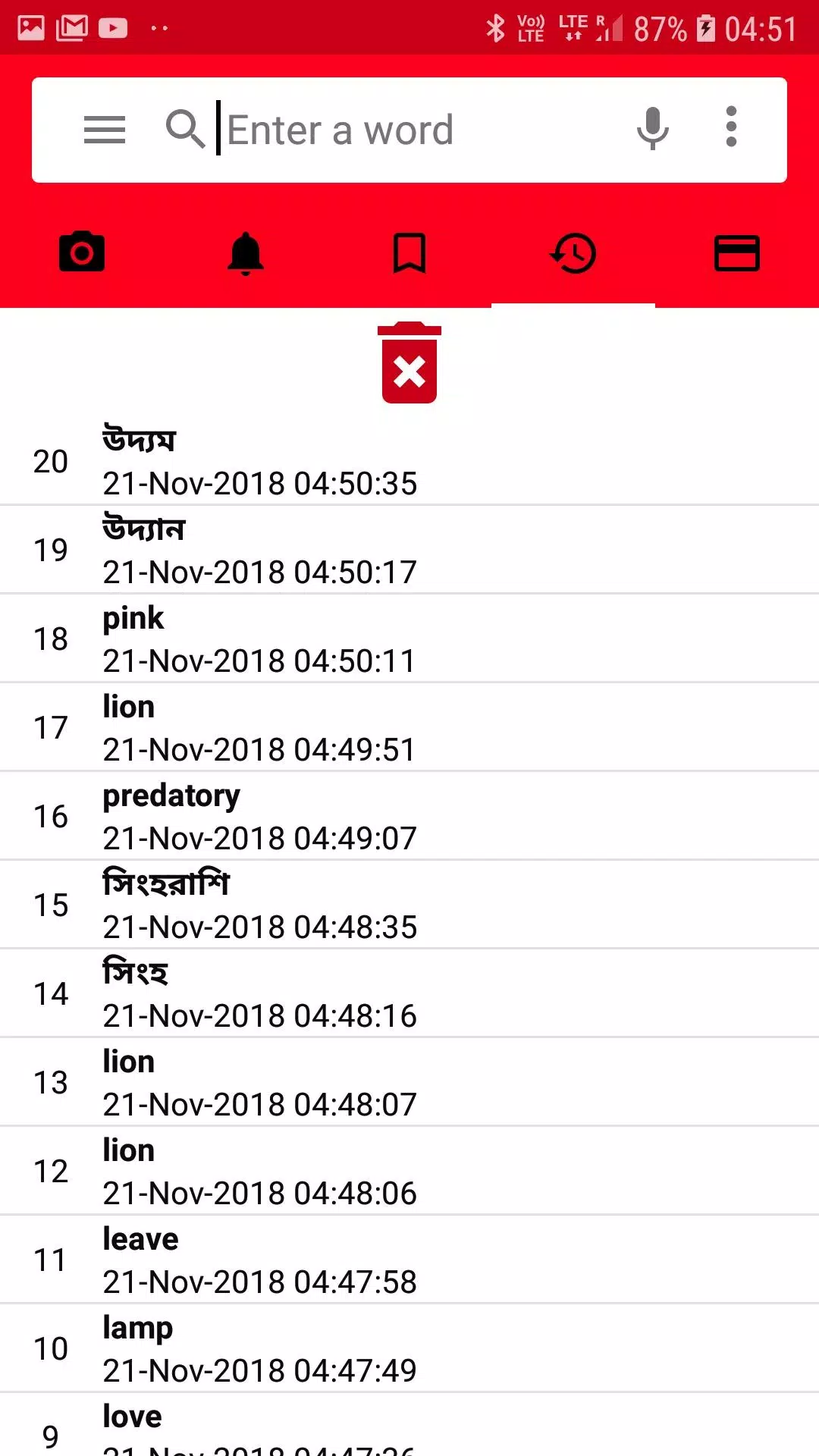Tap history entry number 20
Image resolution: width=819 pixels, height=1456 pixels.
coord(409,461)
